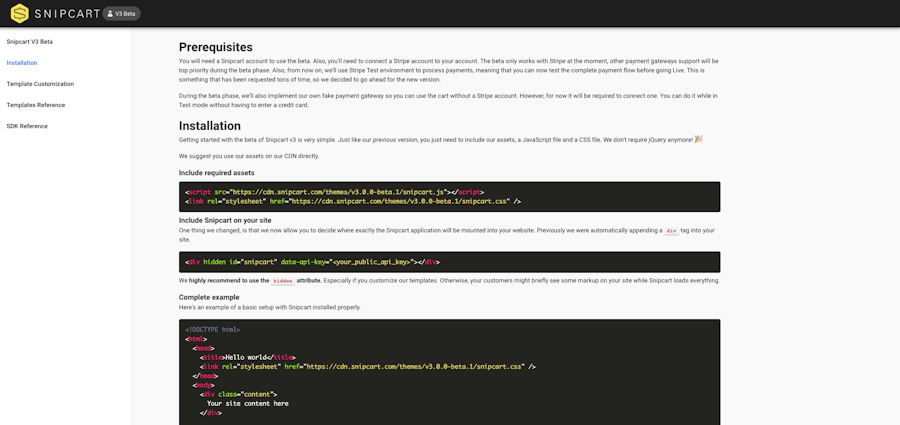Click the person icon in V3 Beta badge
The height and width of the screenshot is (425, 900).
tap(110, 13)
